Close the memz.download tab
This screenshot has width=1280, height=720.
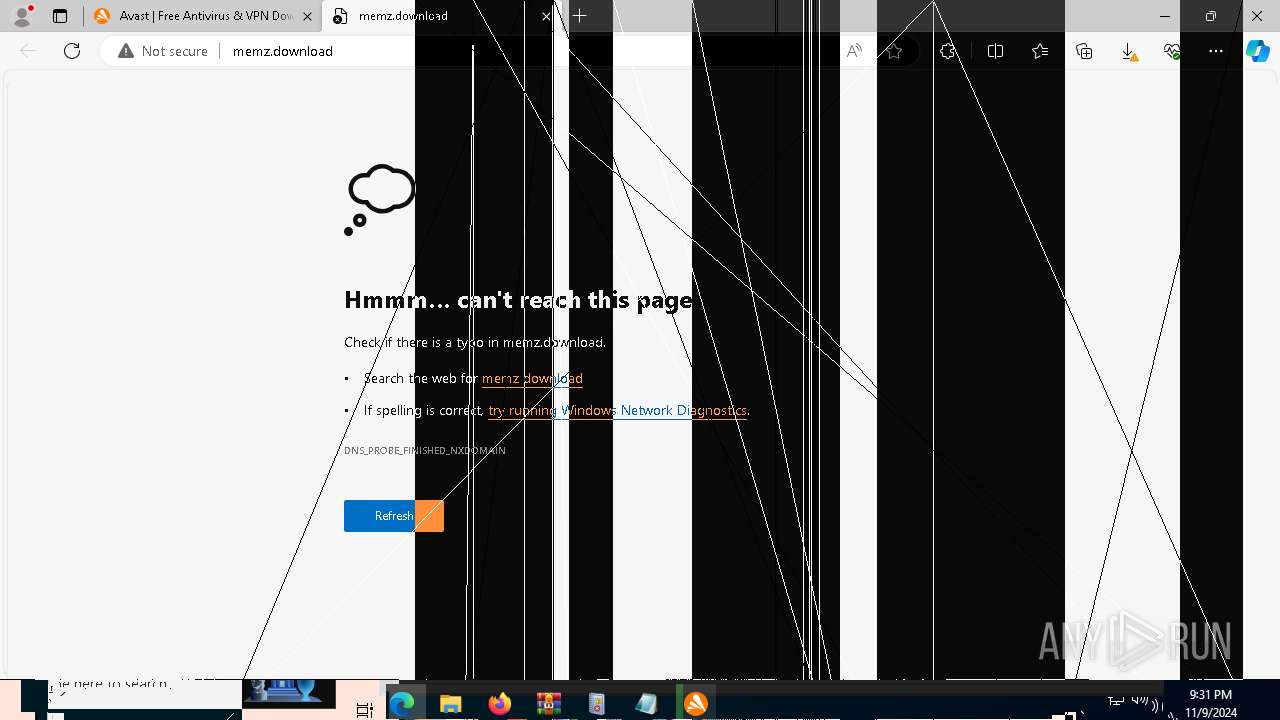coord(546,16)
